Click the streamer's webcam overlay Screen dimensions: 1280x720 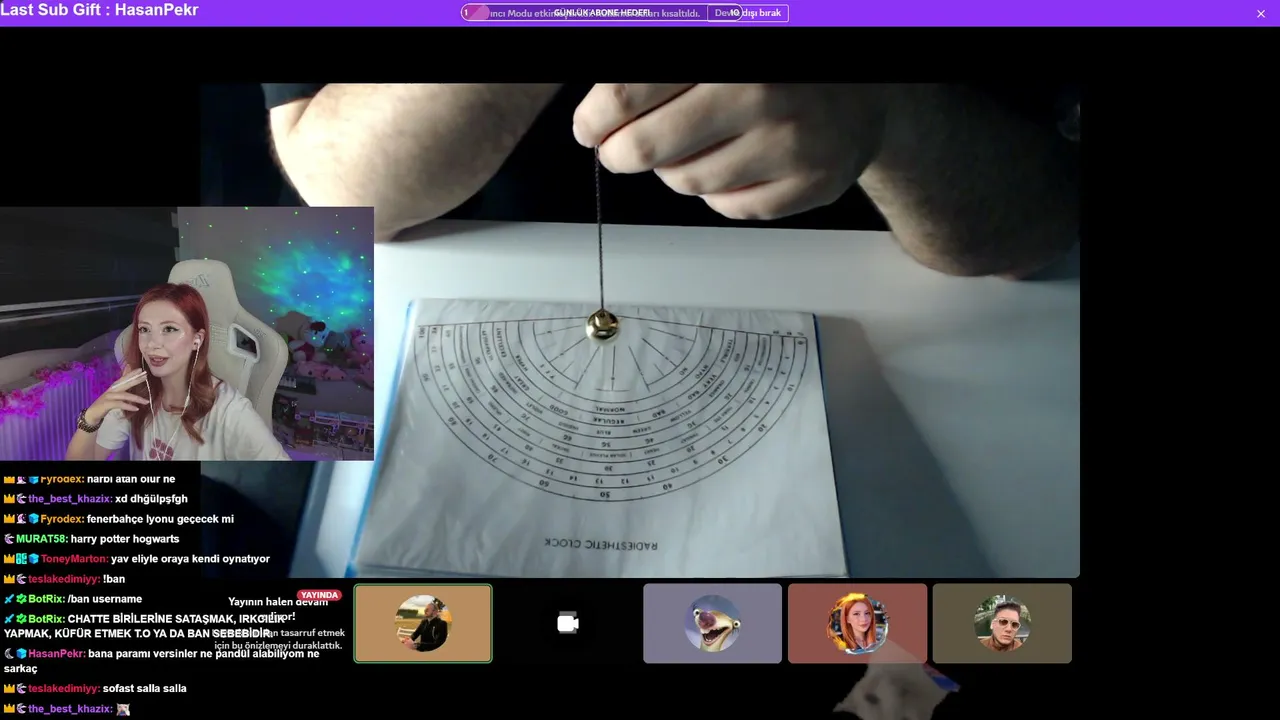pyautogui.click(x=187, y=334)
